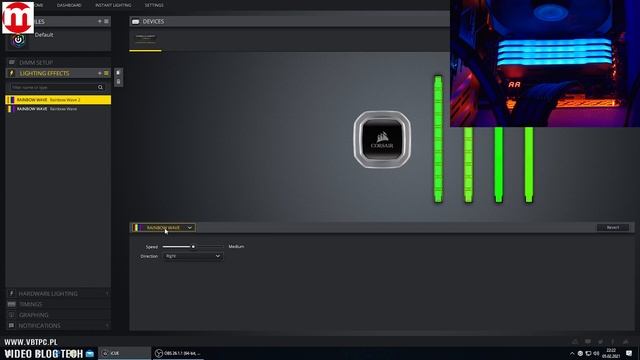Select the third green RAM stick

coord(498,165)
